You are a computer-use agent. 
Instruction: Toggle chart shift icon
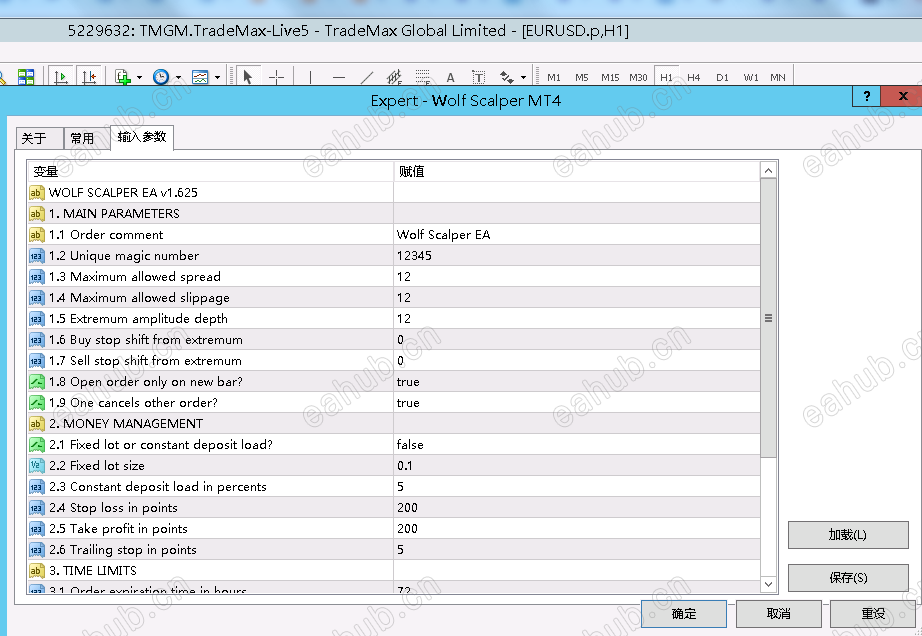(x=89, y=77)
